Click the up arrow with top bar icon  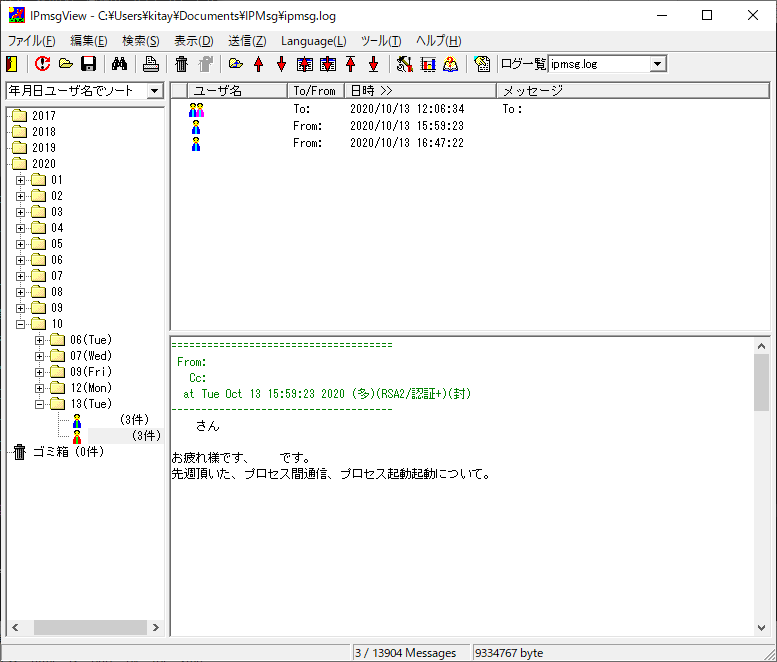tap(351, 64)
